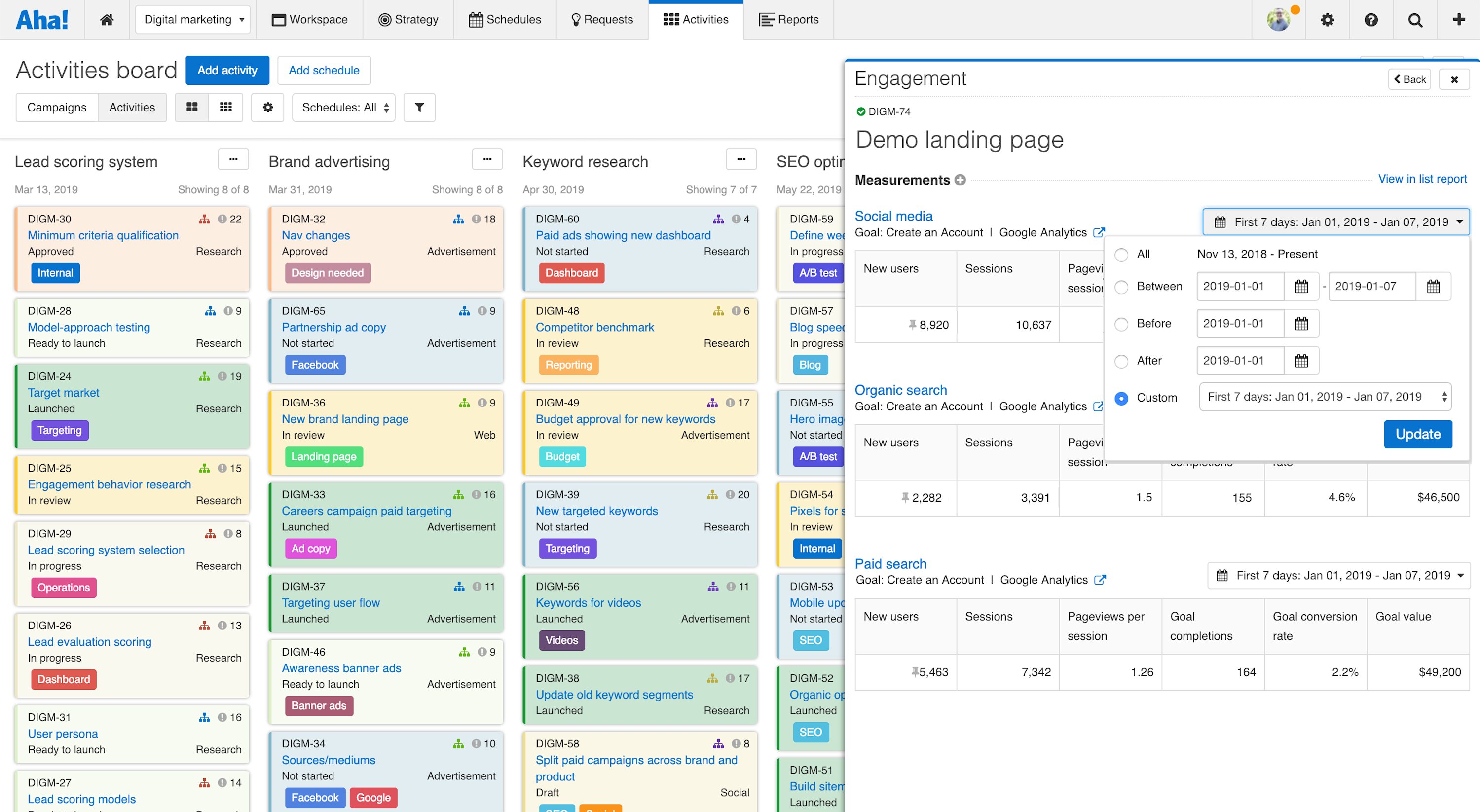This screenshot has height=812, width=1480.
Task: Open the Schedules: All dropdown
Action: pos(343,108)
